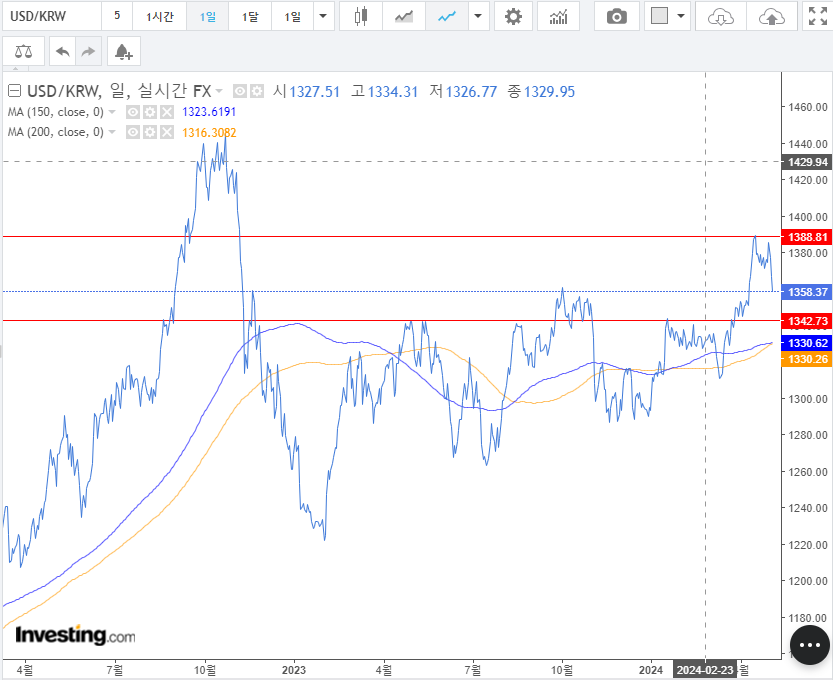Click the cloud upload save-chart icon
This screenshot has height=680, width=833.
click(772, 16)
